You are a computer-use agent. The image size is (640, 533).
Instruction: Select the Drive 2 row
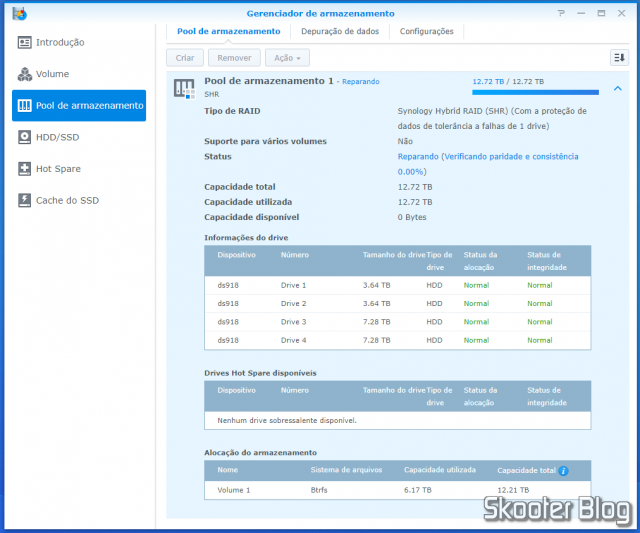(398, 304)
